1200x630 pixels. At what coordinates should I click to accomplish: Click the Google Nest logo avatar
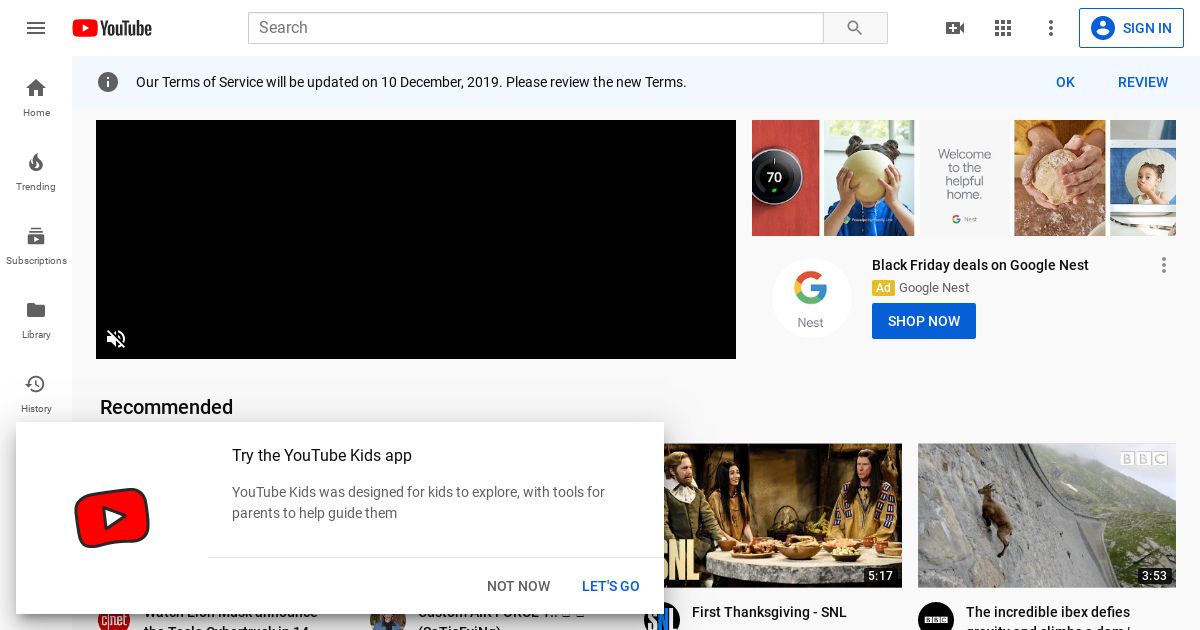click(x=811, y=297)
